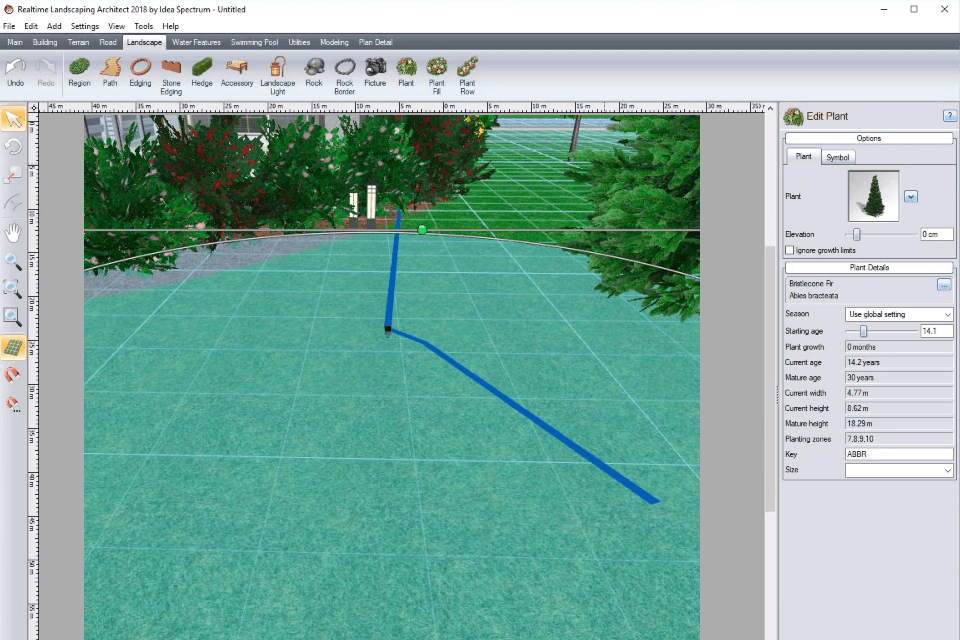960x640 pixels.
Task: Click the Redo toolbar icon
Action: 46,72
